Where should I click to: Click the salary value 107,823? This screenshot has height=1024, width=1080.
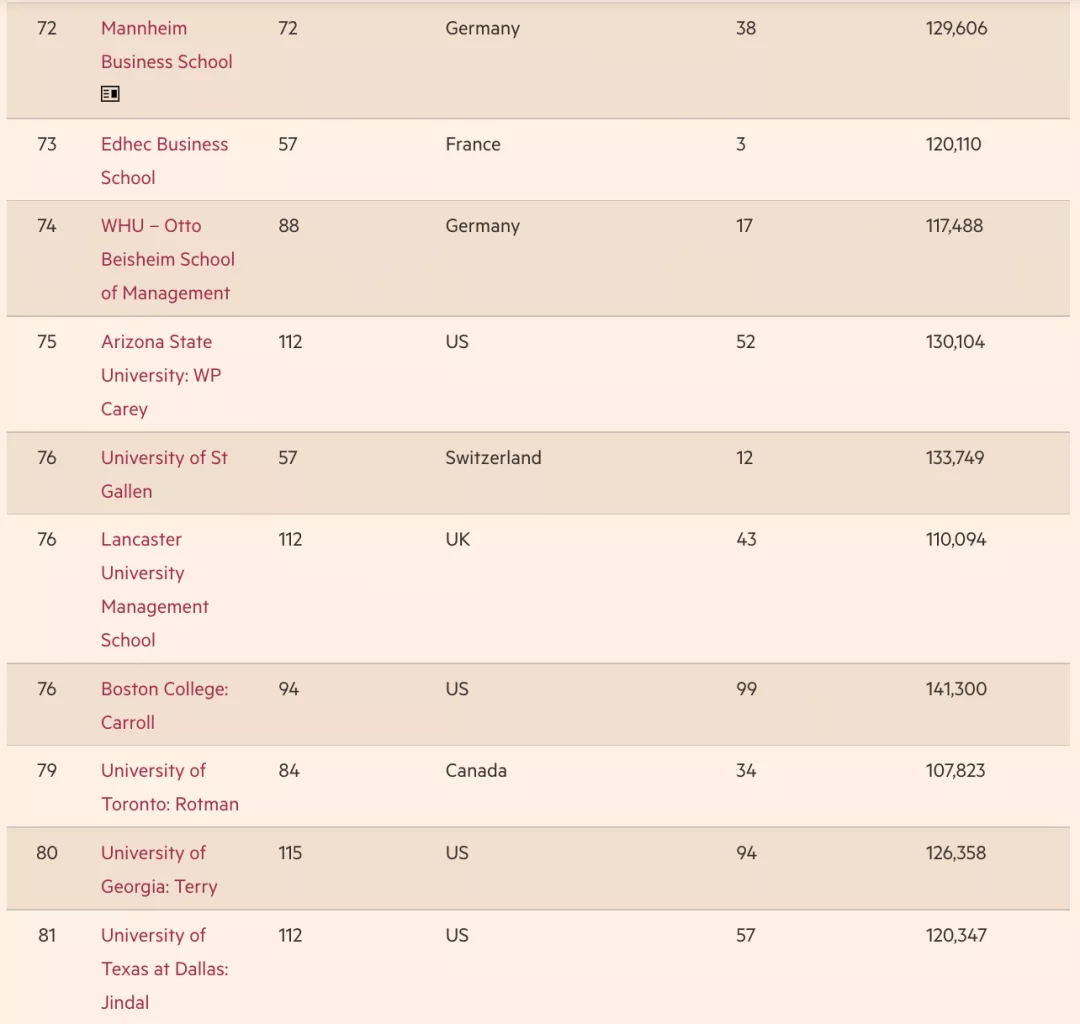tap(955, 771)
